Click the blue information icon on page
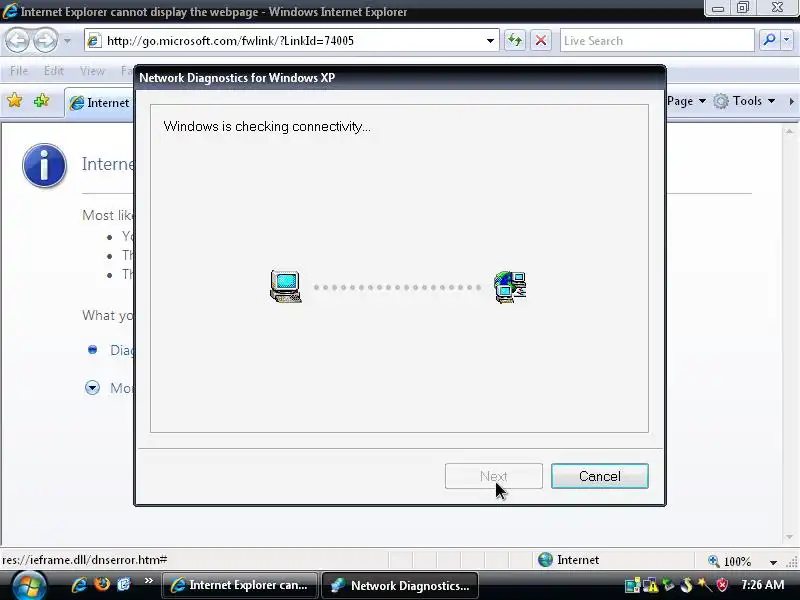Image resolution: width=800 pixels, height=600 pixels. pos(44,165)
